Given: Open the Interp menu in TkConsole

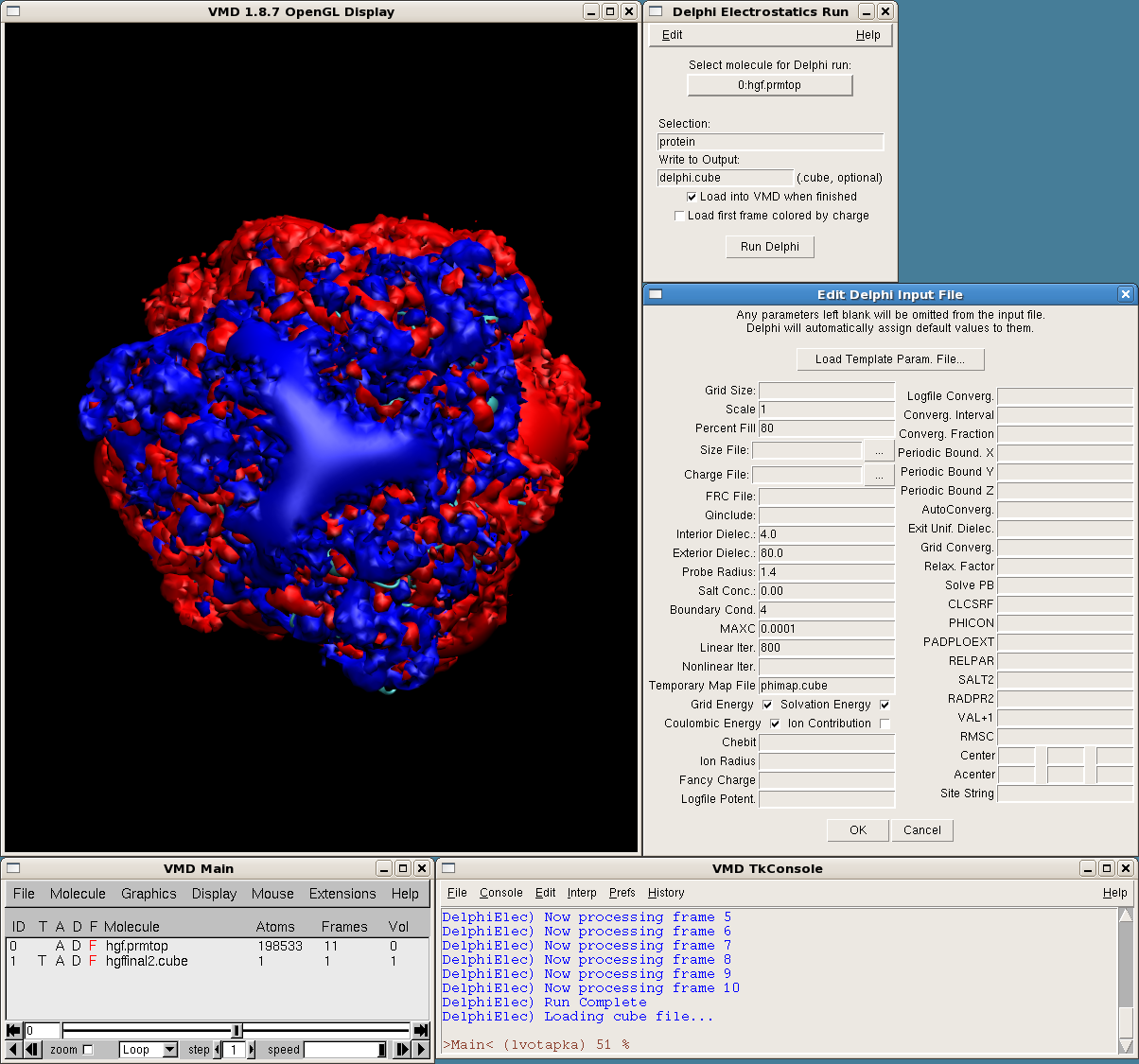Looking at the screenshot, I should 581,893.
